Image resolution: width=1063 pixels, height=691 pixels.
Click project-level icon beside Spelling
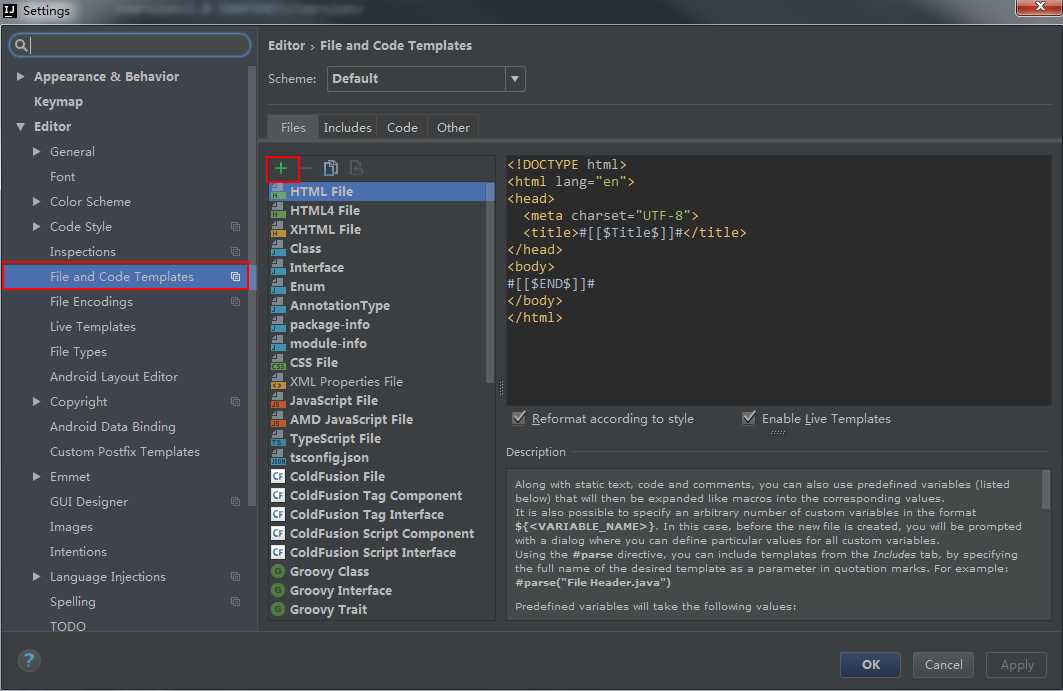click(235, 601)
